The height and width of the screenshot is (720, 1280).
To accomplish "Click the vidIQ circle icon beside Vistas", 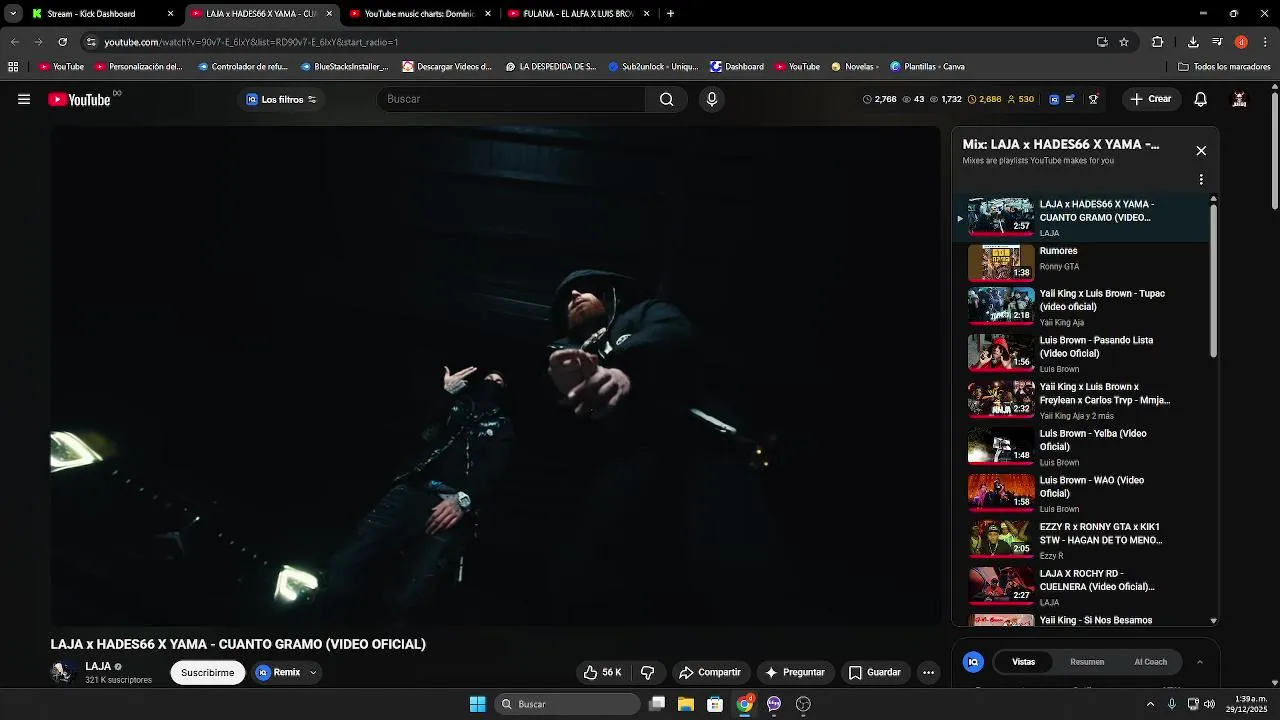I will 973,662.
